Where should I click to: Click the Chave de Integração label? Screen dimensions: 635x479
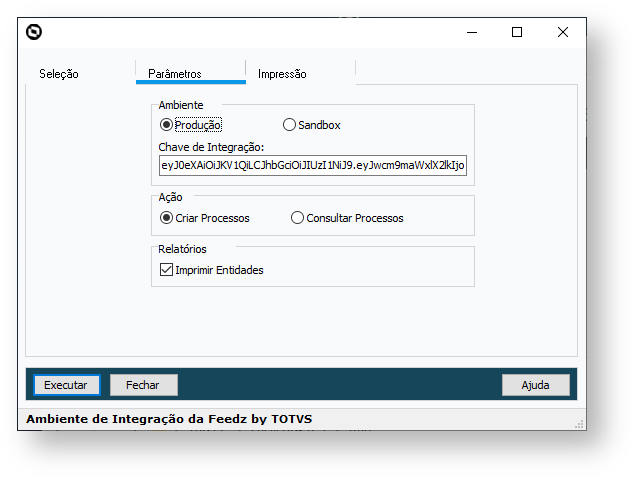coord(211,147)
